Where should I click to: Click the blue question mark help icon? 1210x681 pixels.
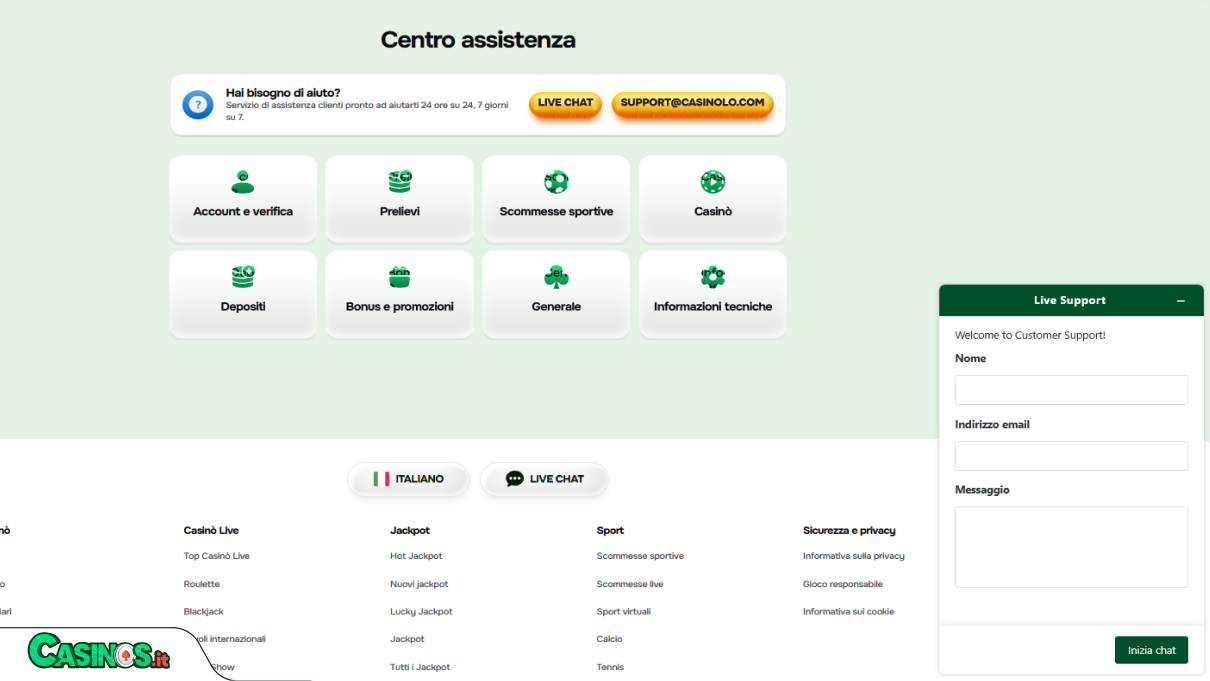tap(198, 104)
